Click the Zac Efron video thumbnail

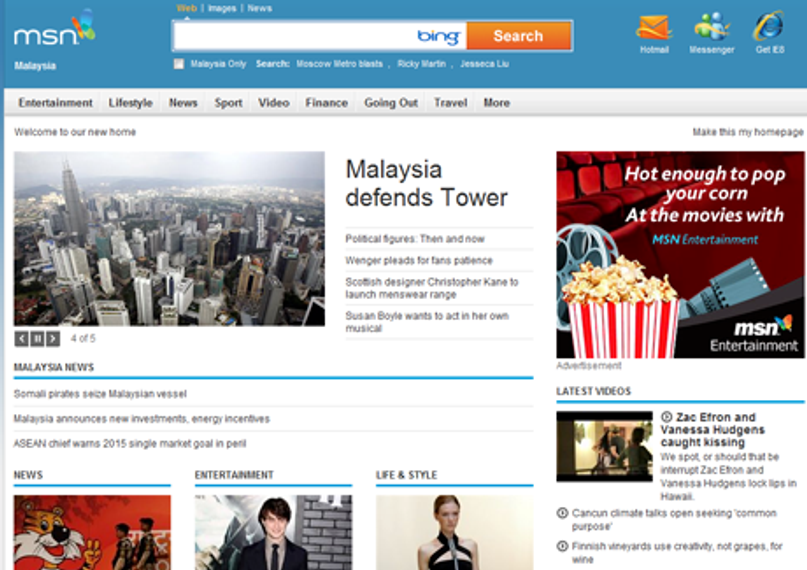pos(604,447)
